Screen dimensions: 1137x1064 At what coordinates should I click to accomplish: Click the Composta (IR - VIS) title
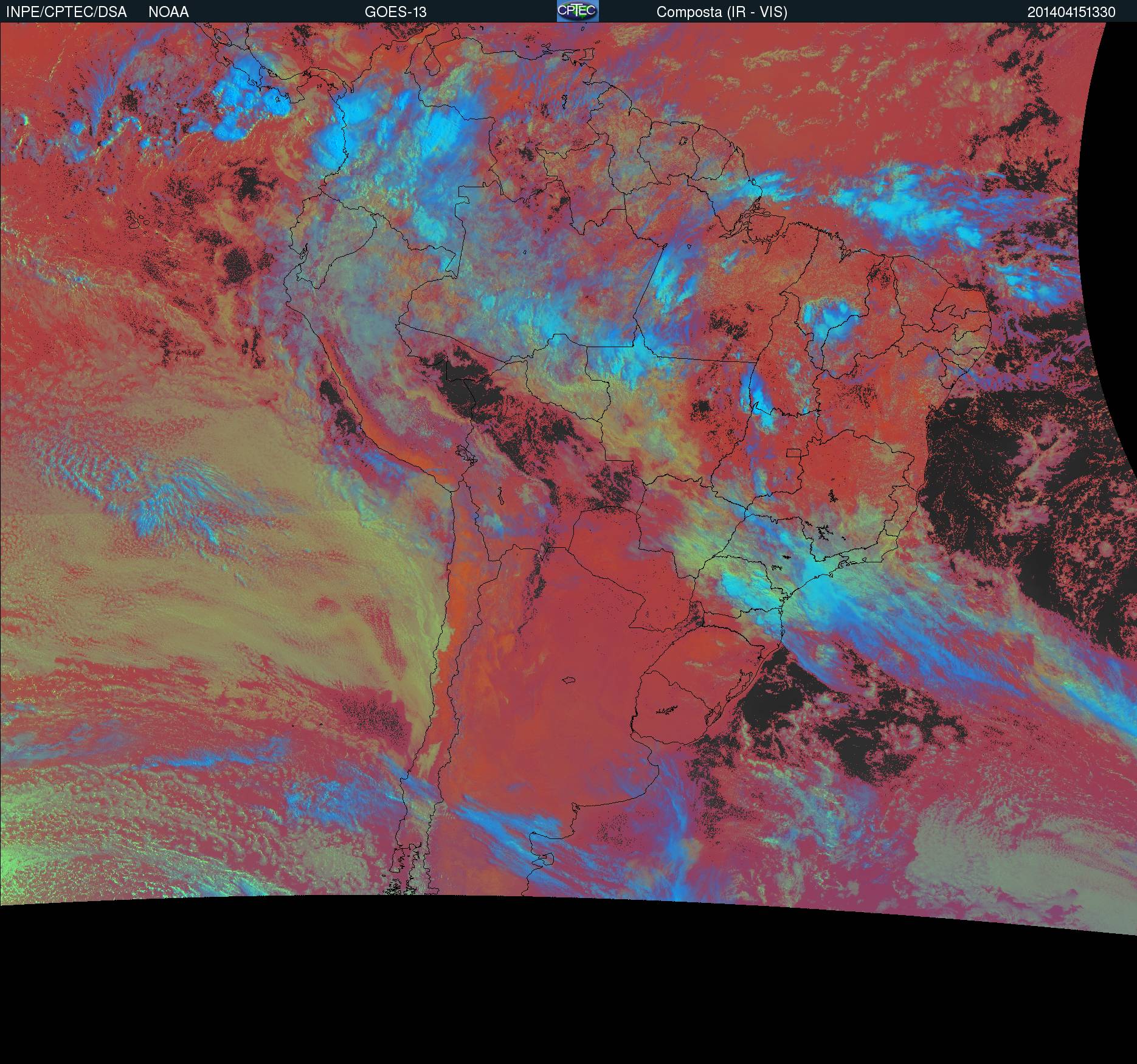point(722,12)
